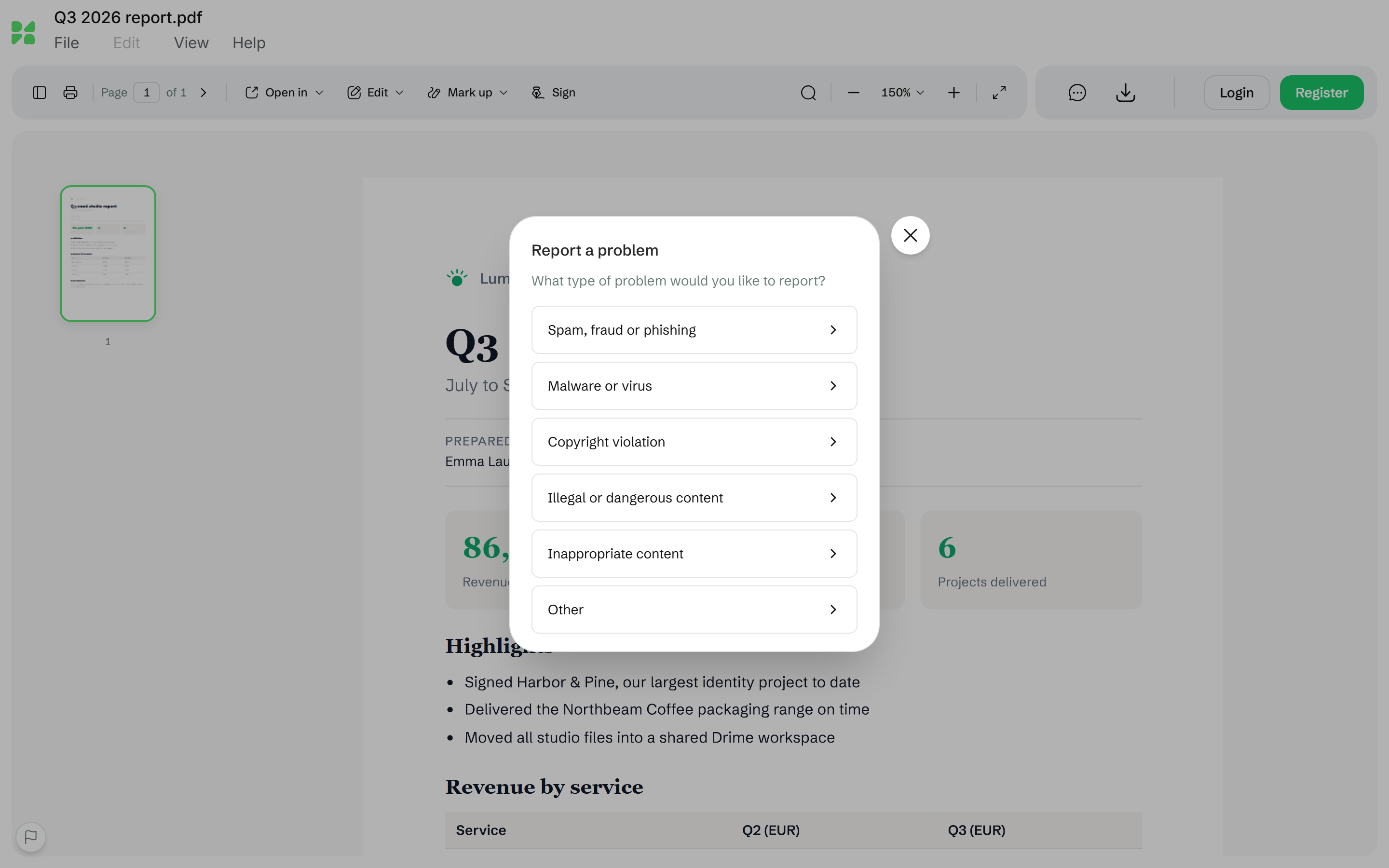1389x868 pixels.
Task: Open the search magnifier icon
Action: coord(808,93)
